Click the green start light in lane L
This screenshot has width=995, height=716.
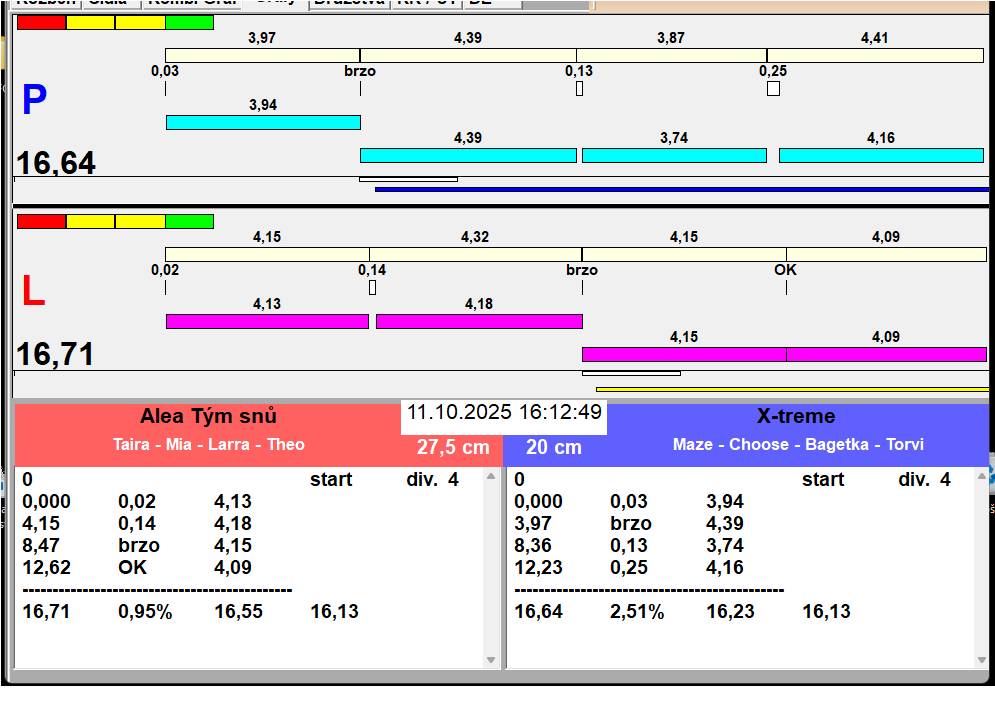189,221
